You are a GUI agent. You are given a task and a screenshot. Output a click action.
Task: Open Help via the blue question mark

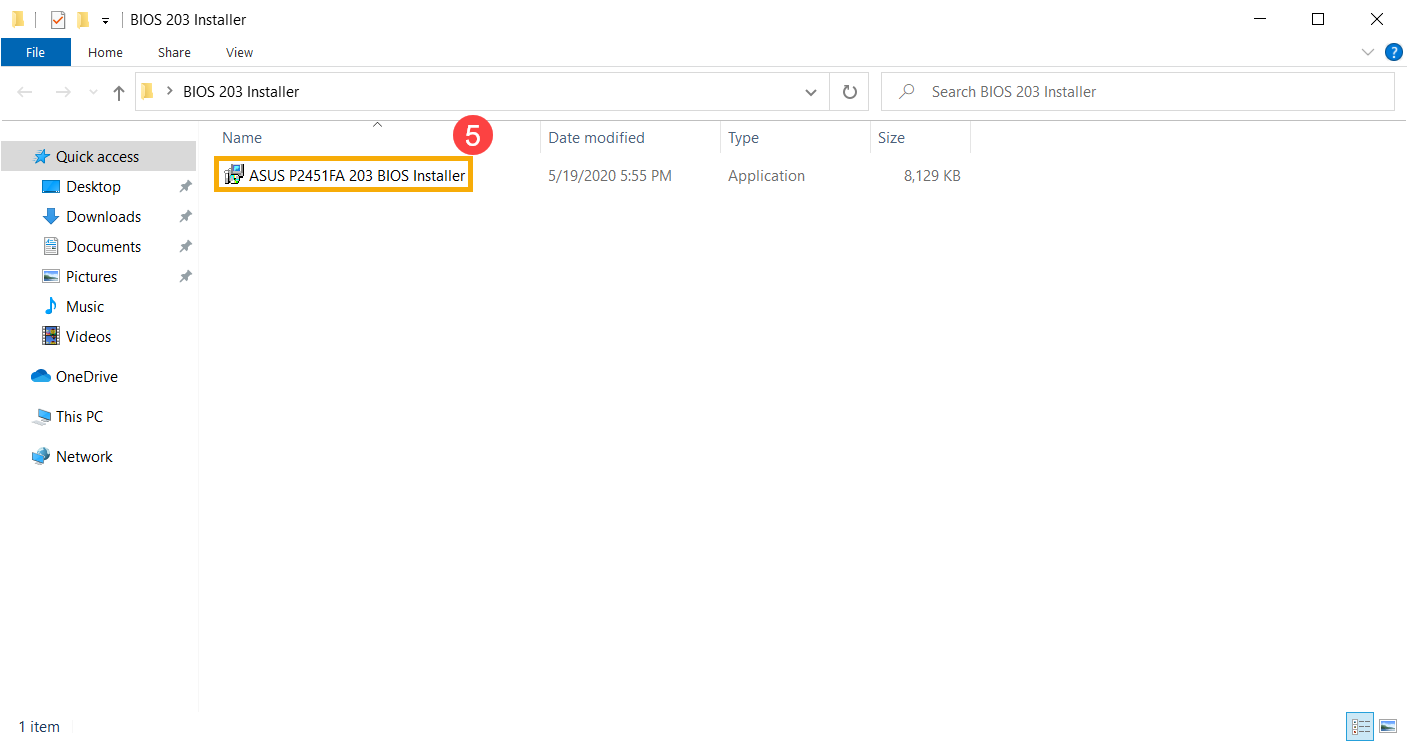(x=1393, y=52)
